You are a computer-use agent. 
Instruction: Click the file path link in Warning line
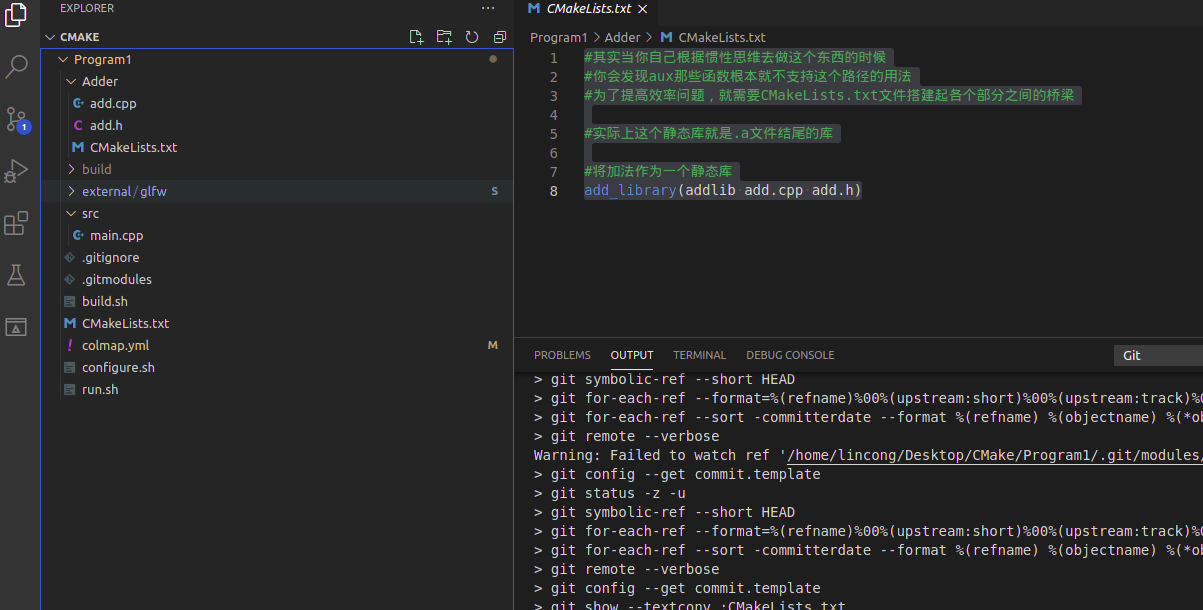coord(997,455)
